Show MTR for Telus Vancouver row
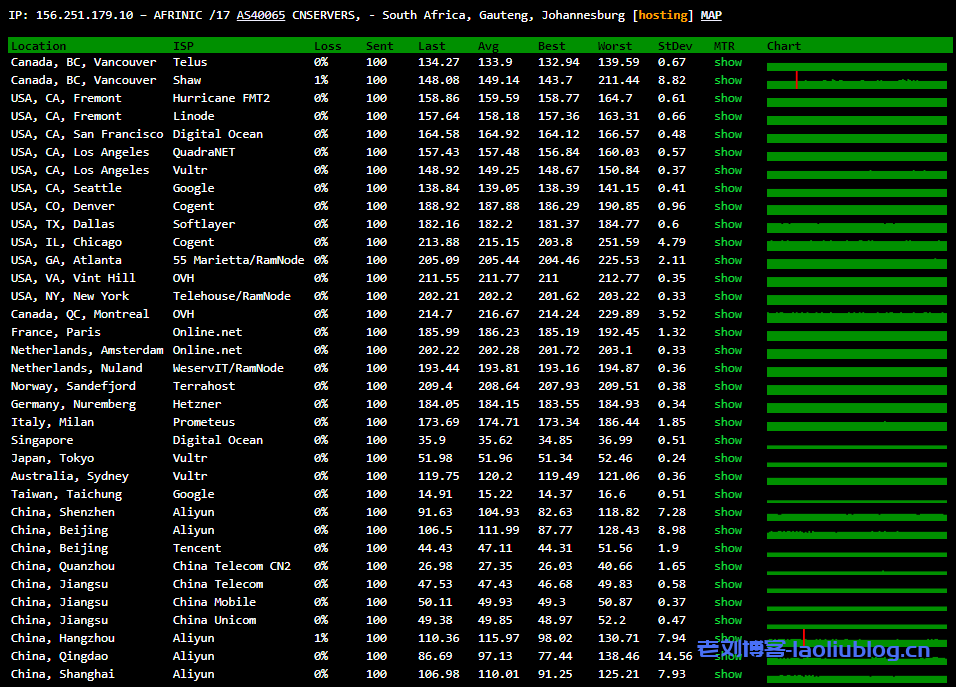Screen dimensions: 956x687 click(728, 62)
